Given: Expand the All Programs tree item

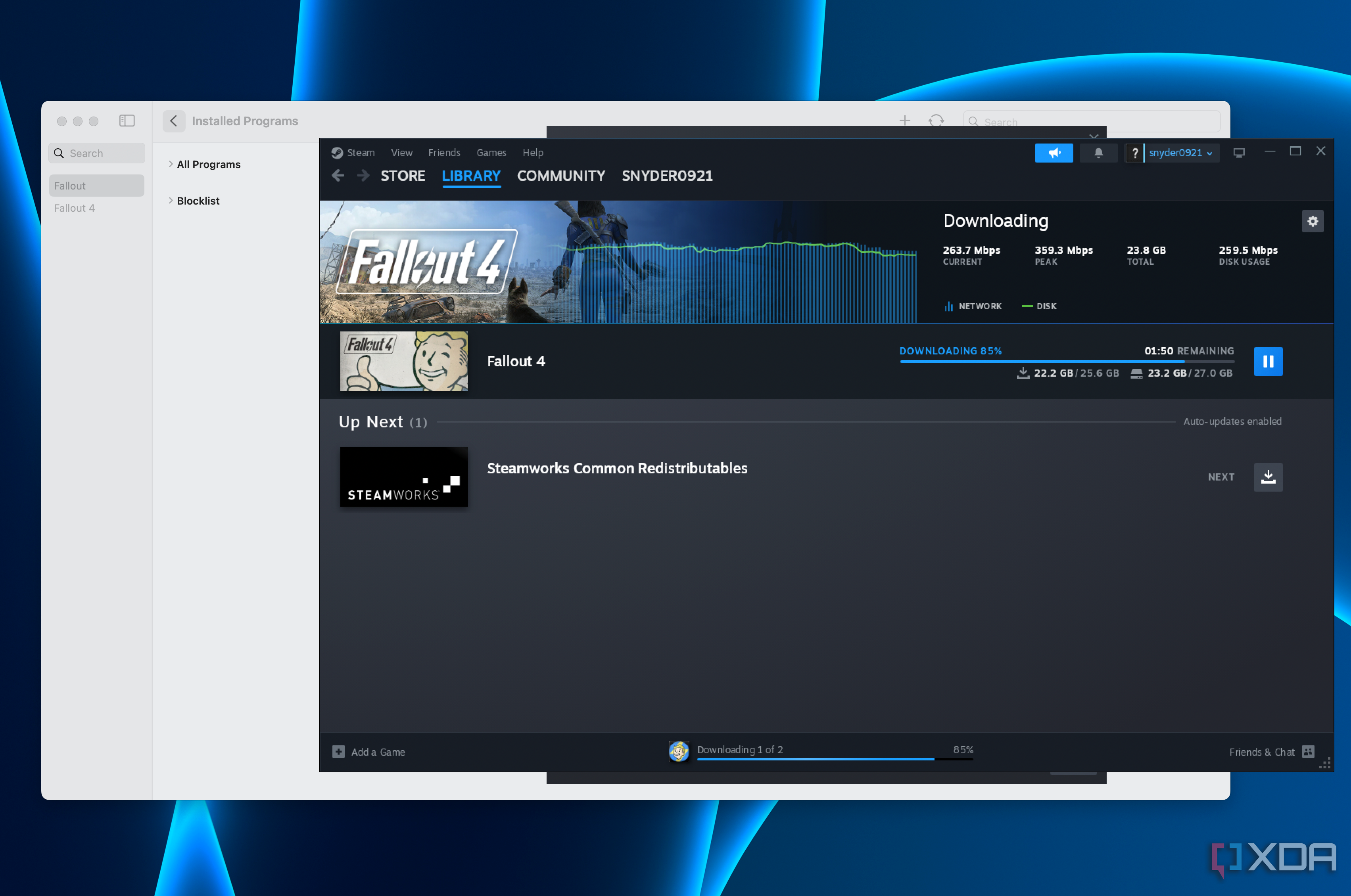Looking at the screenshot, I should point(171,164).
